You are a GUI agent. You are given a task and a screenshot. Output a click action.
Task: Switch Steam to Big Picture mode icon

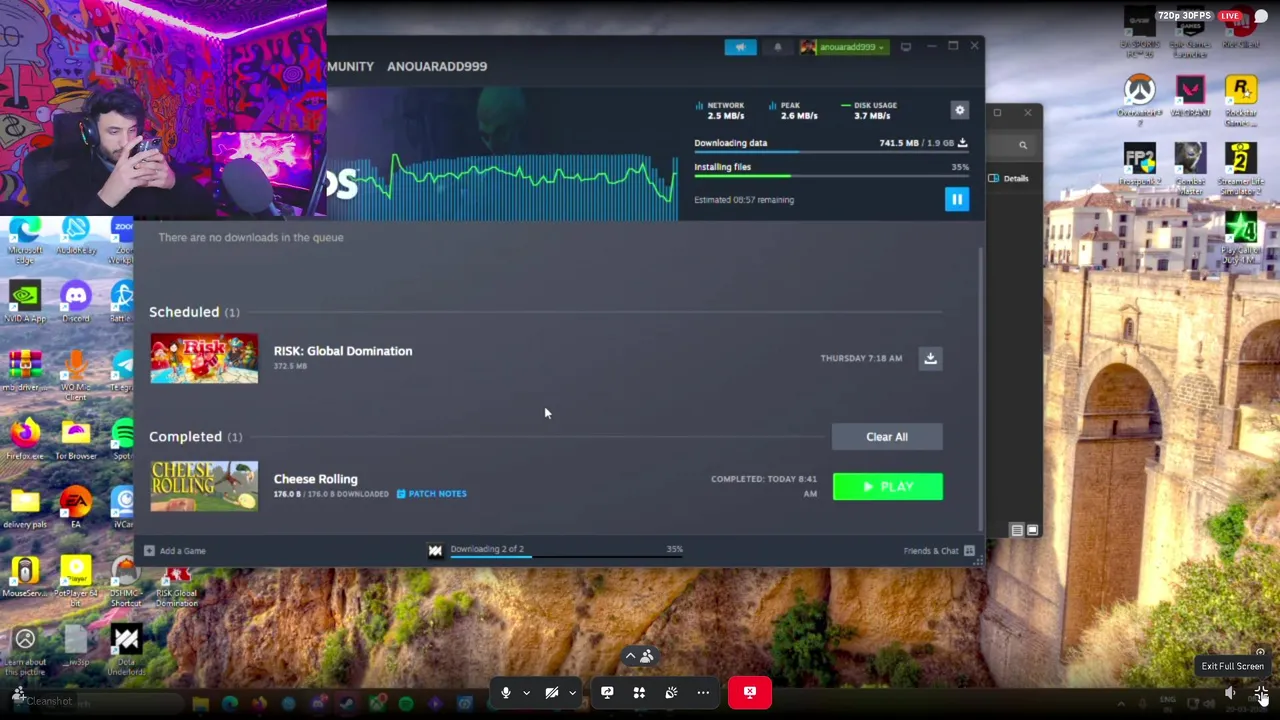tap(906, 47)
